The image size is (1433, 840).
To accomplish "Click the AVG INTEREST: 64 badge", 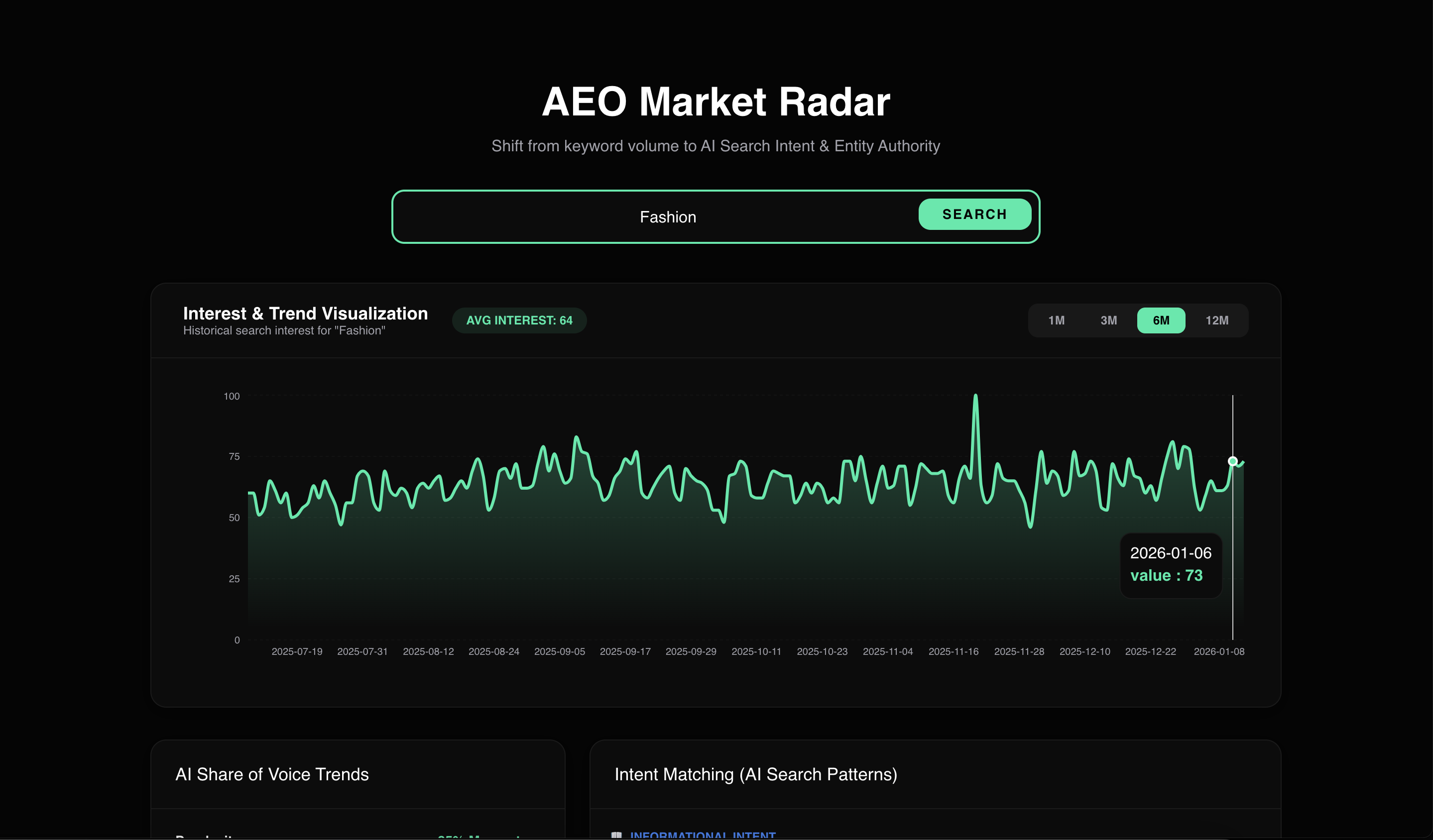I will [x=519, y=320].
